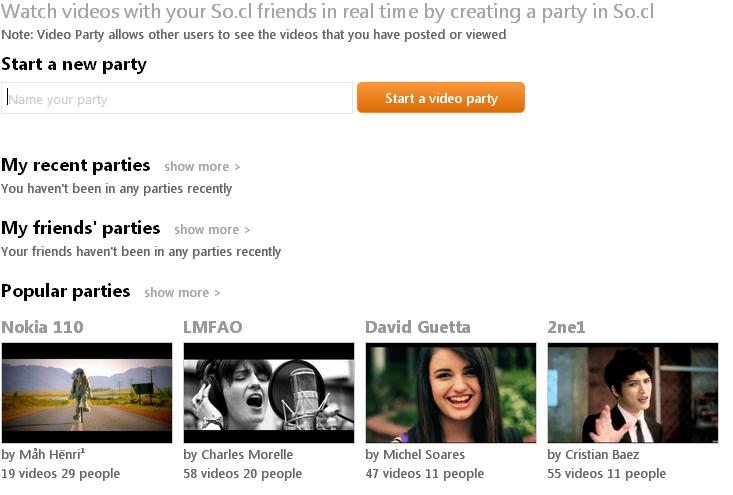This screenshot has width=733, height=495.
Task: Open the 2ne1 party title
Action: 566,327
